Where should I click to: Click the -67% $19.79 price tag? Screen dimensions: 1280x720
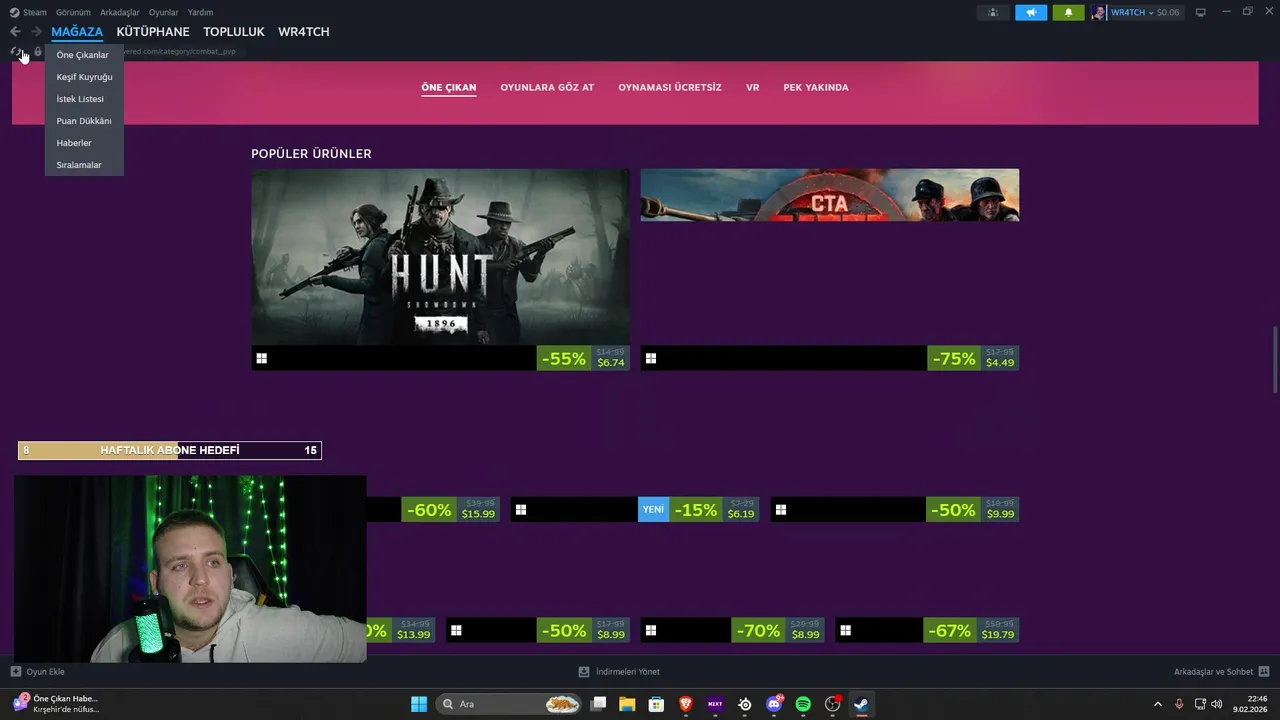pyautogui.click(x=969, y=630)
